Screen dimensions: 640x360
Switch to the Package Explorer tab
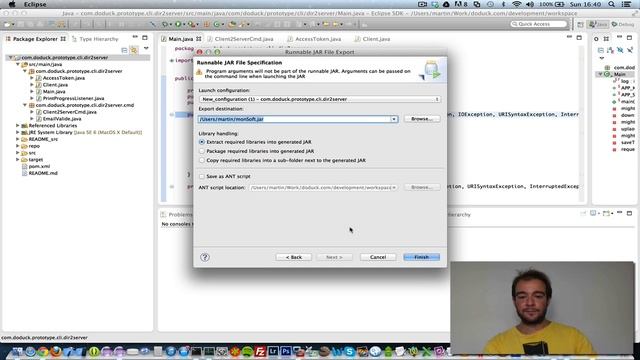(x=35, y=39)
